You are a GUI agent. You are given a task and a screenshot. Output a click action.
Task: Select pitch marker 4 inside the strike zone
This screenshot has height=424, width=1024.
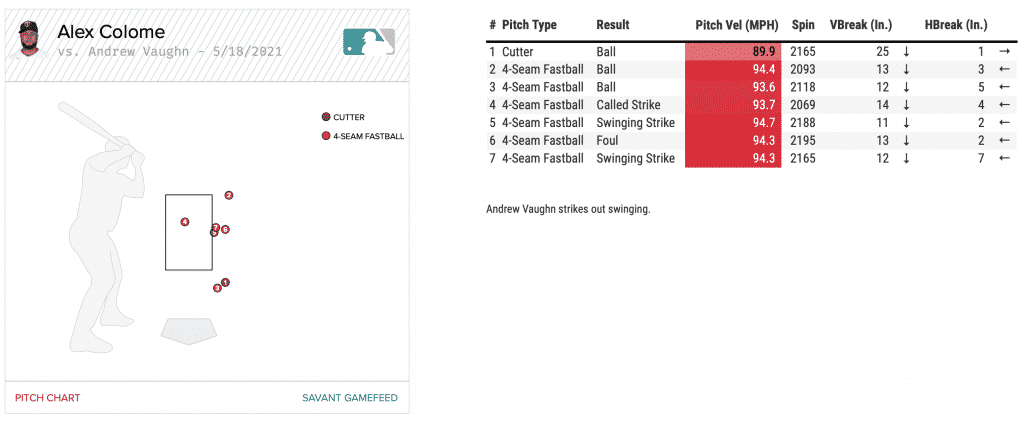coord(185,222)
